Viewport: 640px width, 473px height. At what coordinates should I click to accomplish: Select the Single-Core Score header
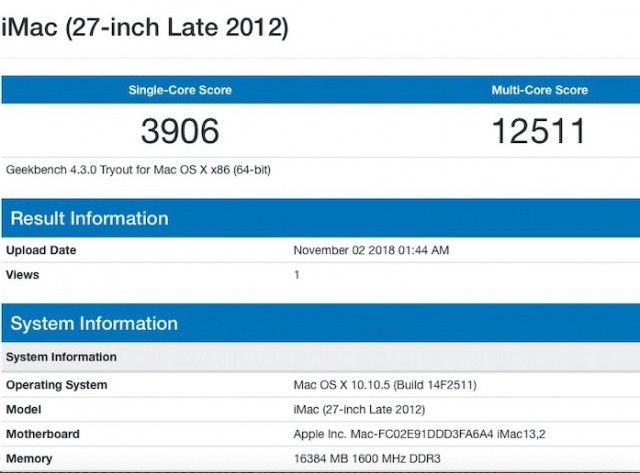tap(180, 90)
